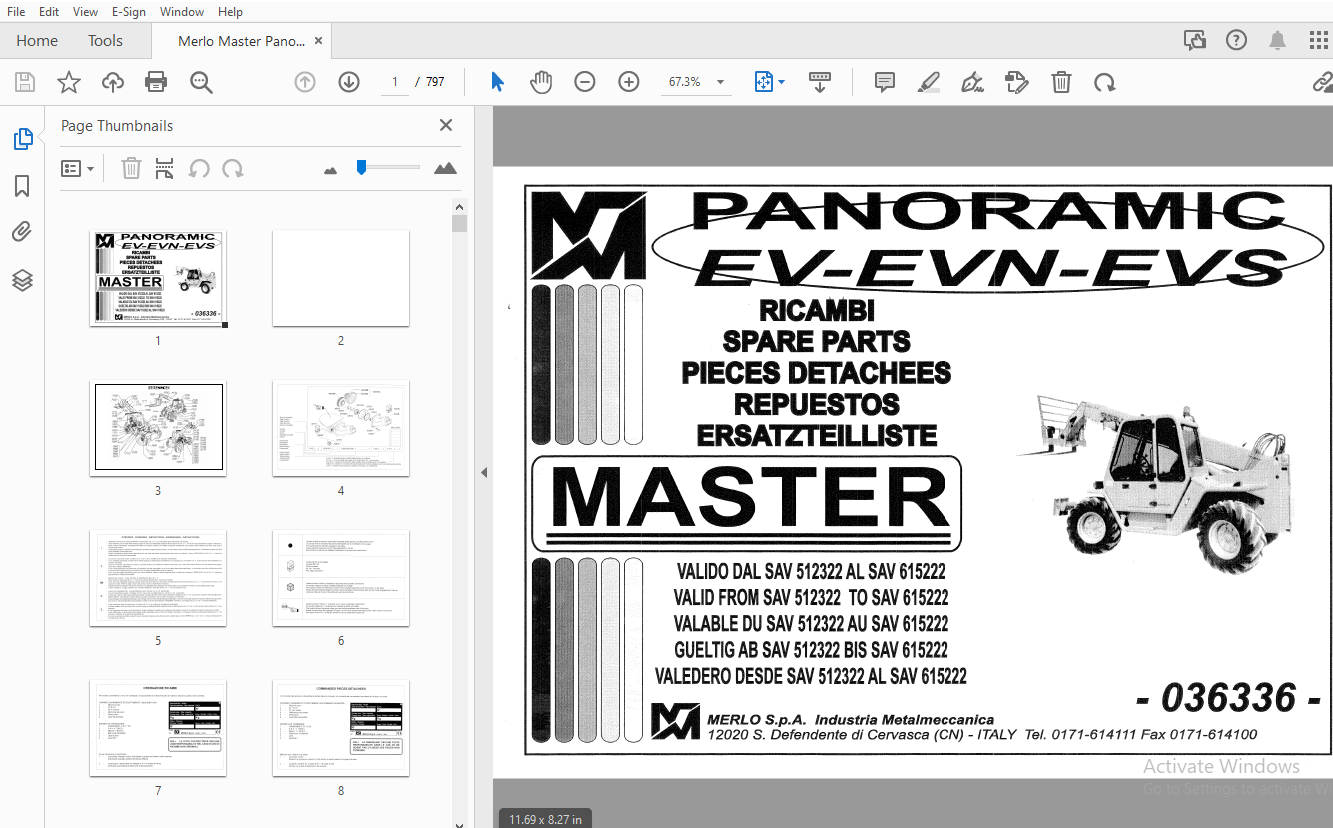Open the E-Sign menu

point(128,11)
